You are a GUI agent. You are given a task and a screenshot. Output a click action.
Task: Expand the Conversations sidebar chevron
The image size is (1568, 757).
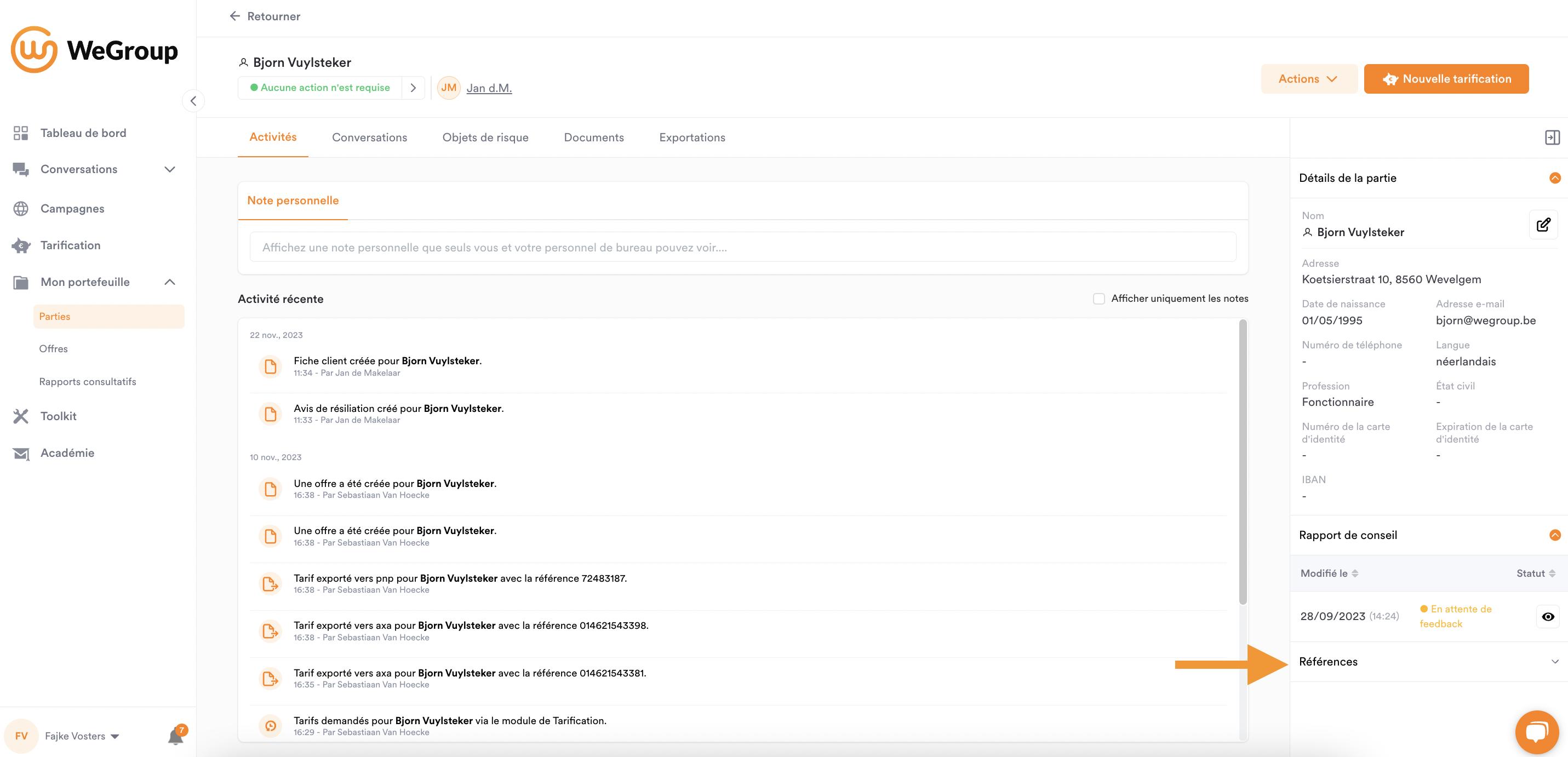tap(170, 169)
